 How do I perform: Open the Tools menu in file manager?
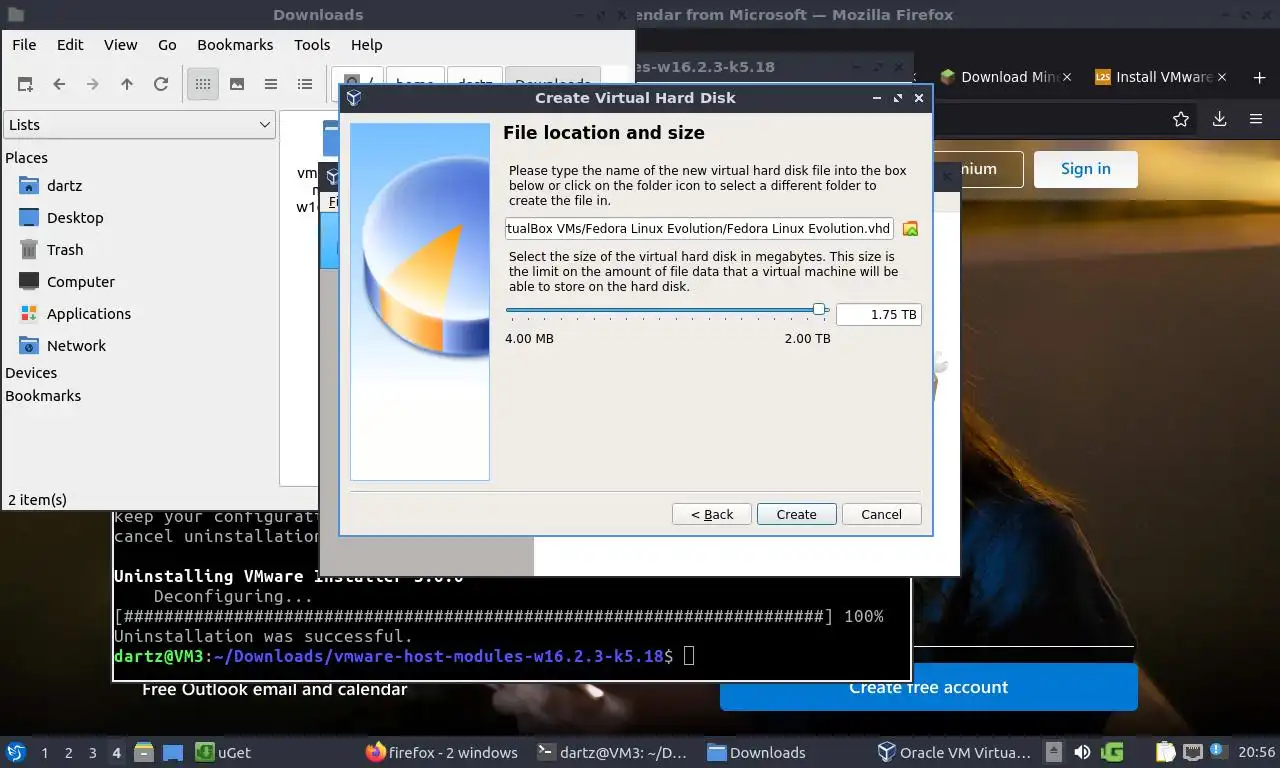coord(312,45)
